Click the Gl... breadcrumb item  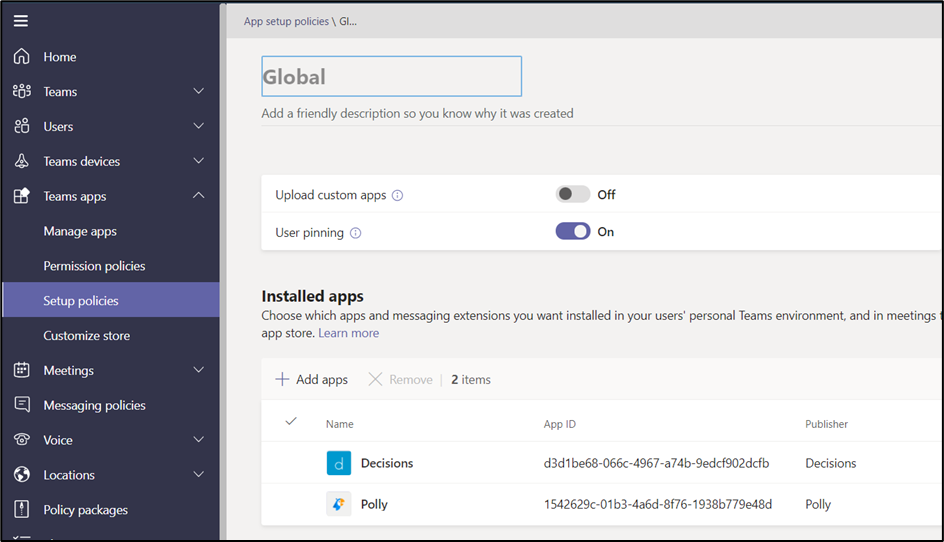click(348, 21)
